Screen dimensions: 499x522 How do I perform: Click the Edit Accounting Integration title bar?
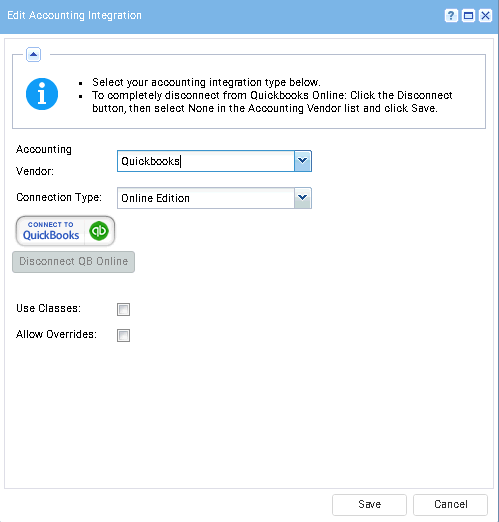(220, 16)
